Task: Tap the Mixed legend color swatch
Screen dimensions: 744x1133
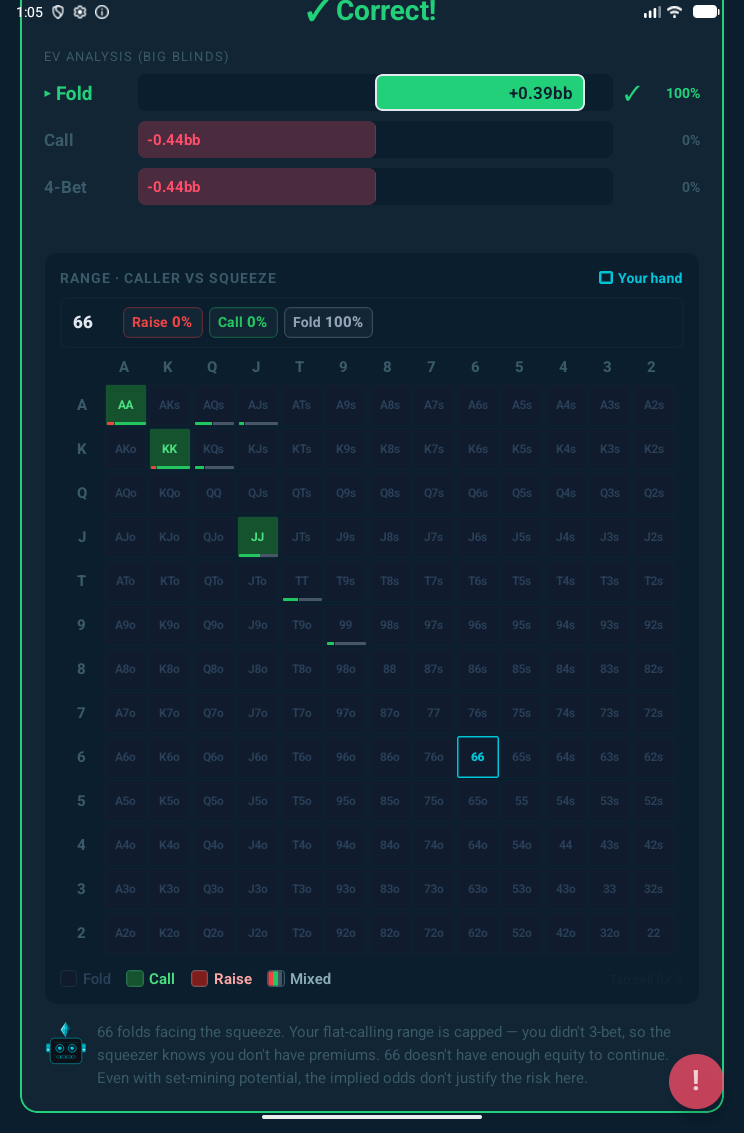Action: [x=276, y=979]
